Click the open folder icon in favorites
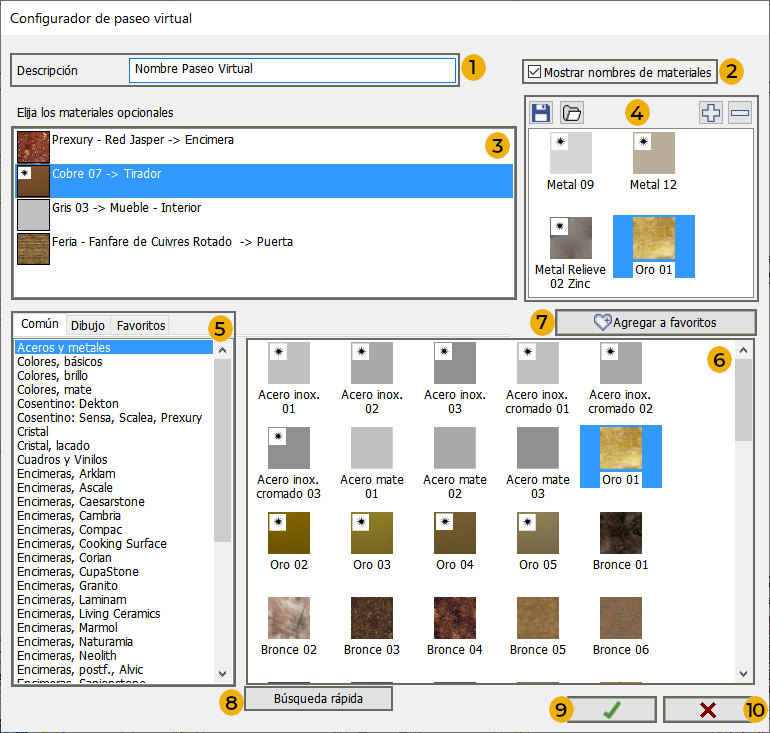The image size is (770, 733). tap(571, 113)
